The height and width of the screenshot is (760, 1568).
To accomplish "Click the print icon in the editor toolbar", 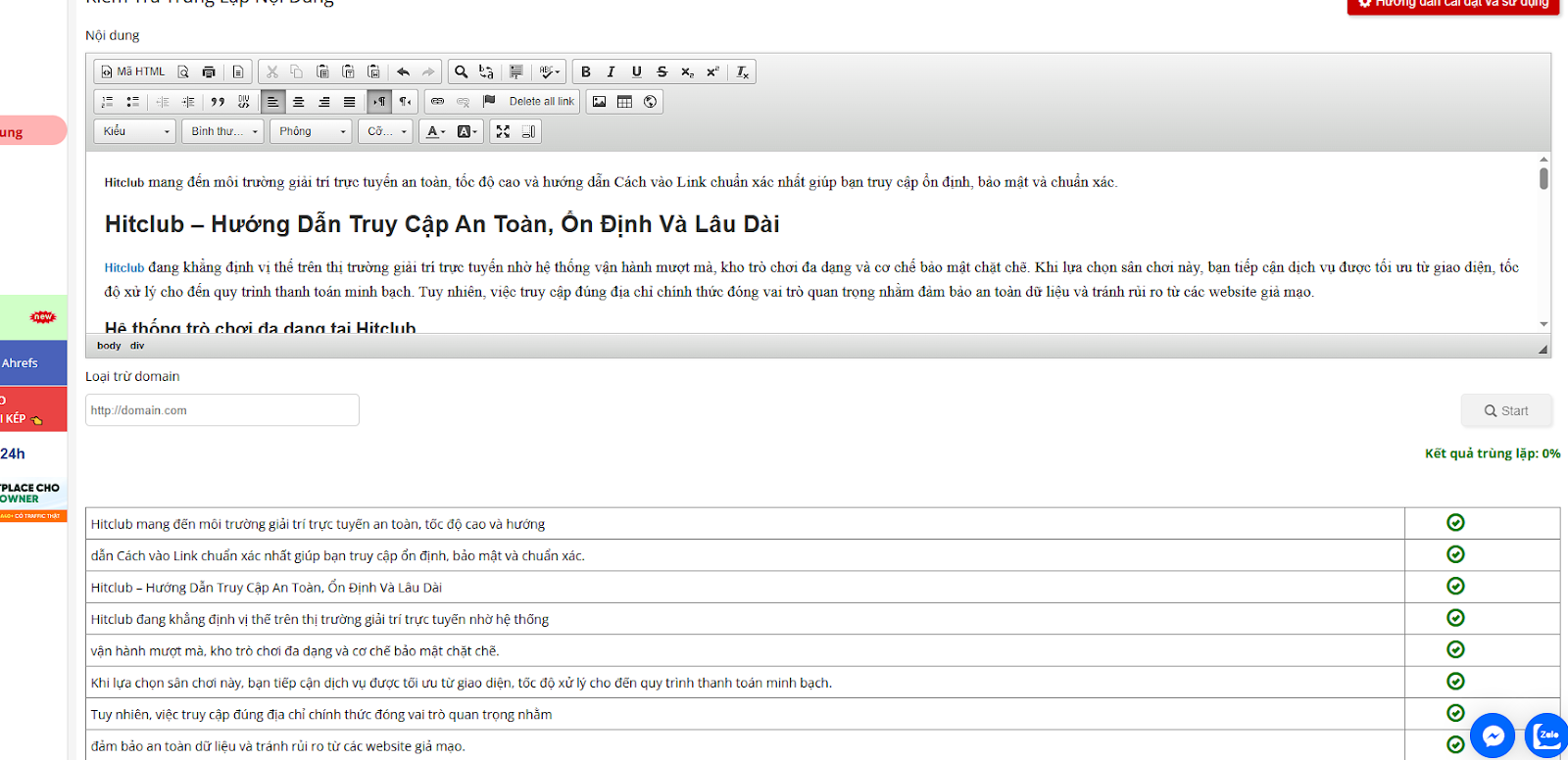I will 209,71.
